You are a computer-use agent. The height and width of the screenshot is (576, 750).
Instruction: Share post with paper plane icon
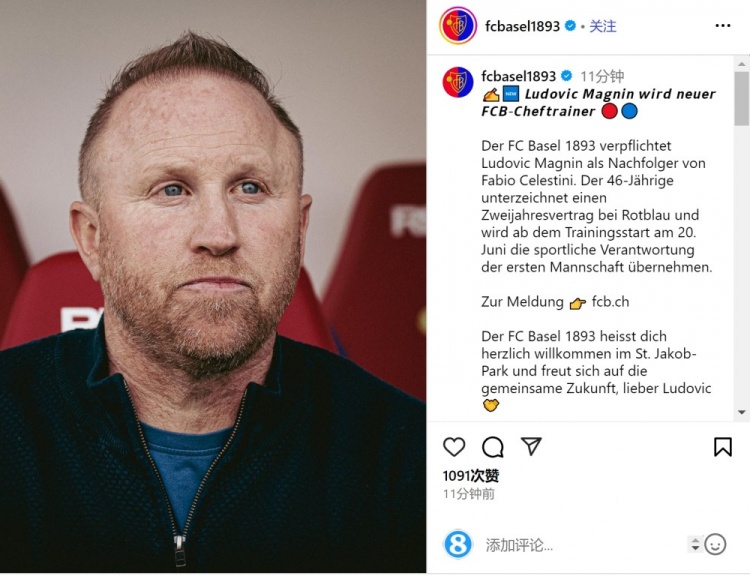tap(531, 446)
